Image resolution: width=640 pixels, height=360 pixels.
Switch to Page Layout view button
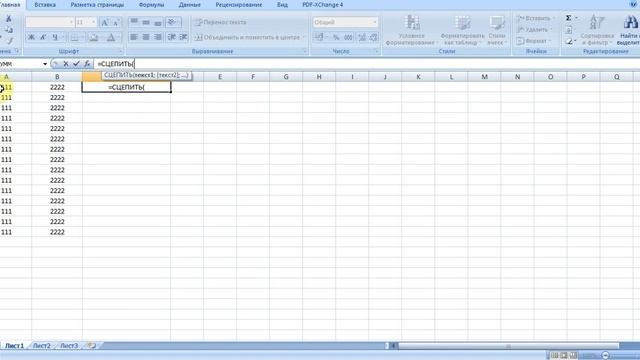(564, 356)
